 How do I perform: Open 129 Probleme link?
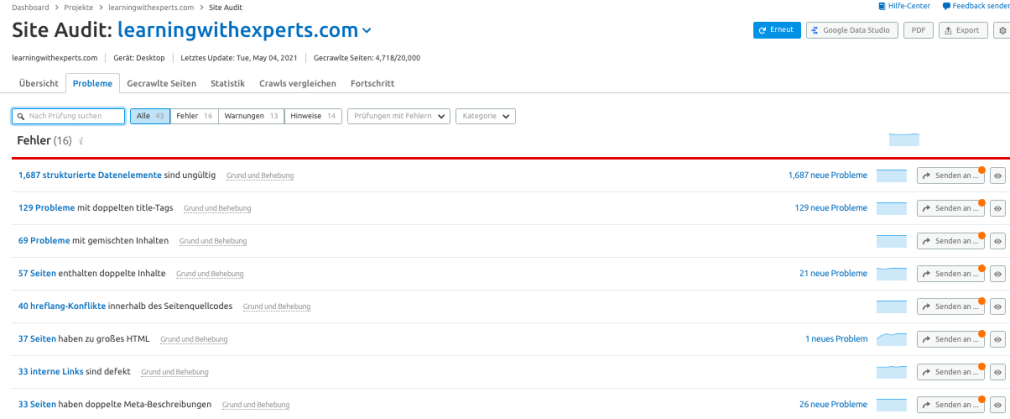(x=46, y=208)
